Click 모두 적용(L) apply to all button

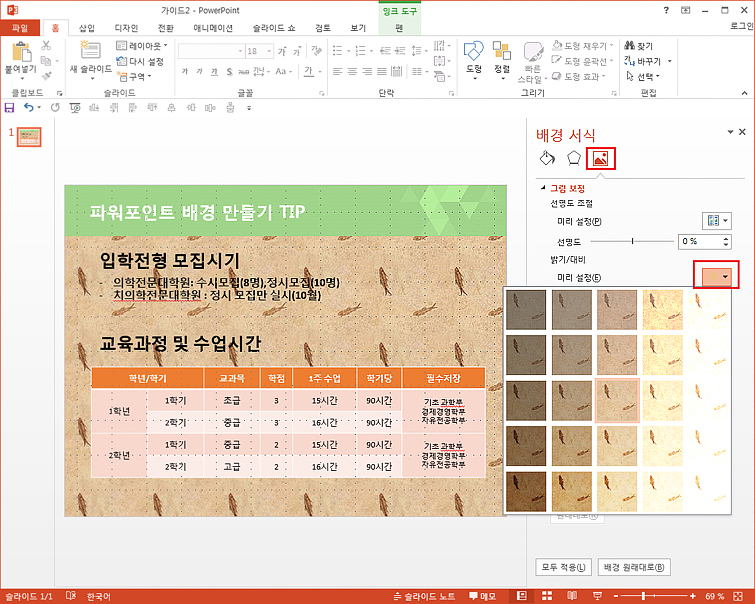pyautogui.click(x=563, y=567)
